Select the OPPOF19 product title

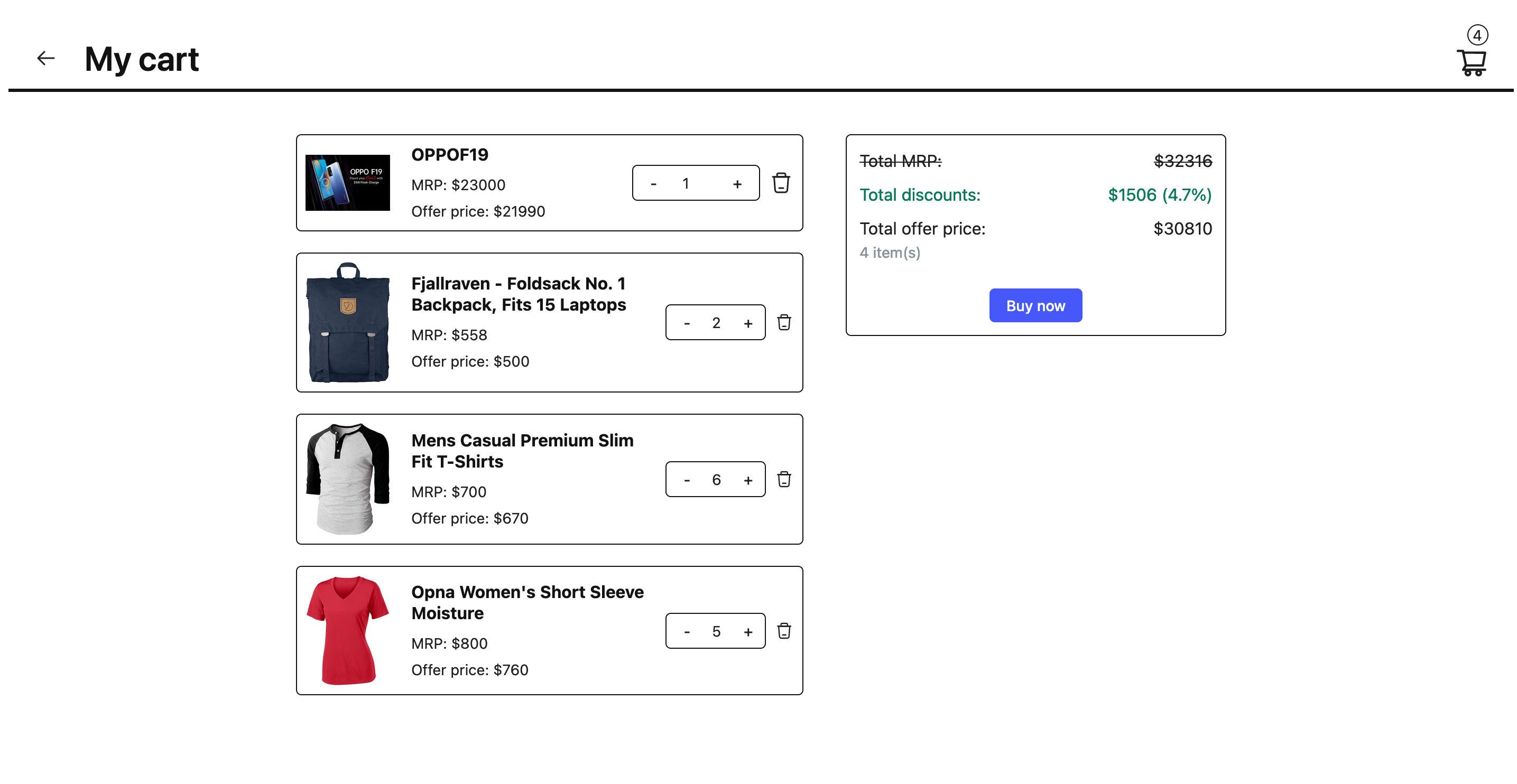click(450, 155)
